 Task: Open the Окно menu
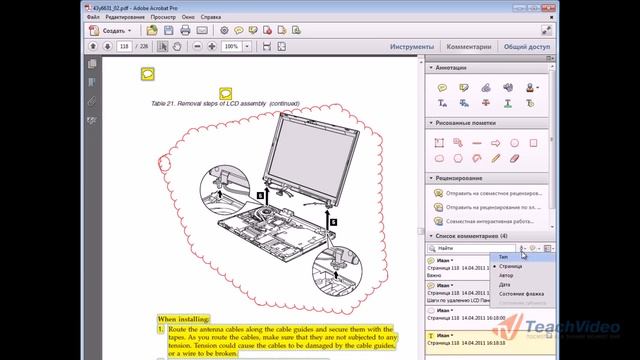point(188,17)
